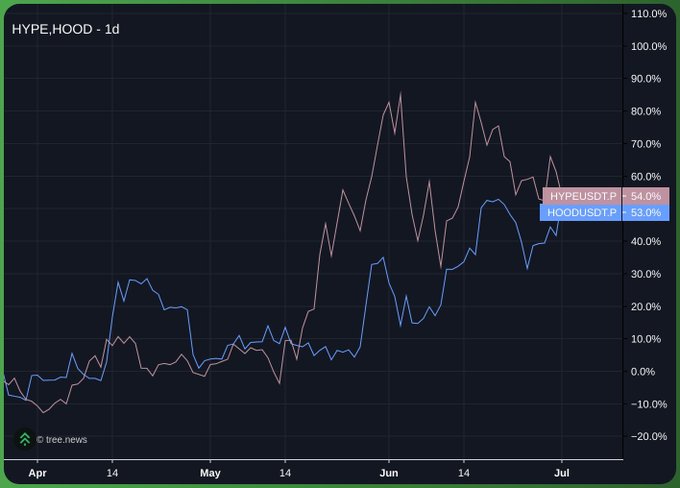Click the 90.0% axis label
The image size is (680, 488).
646,79
